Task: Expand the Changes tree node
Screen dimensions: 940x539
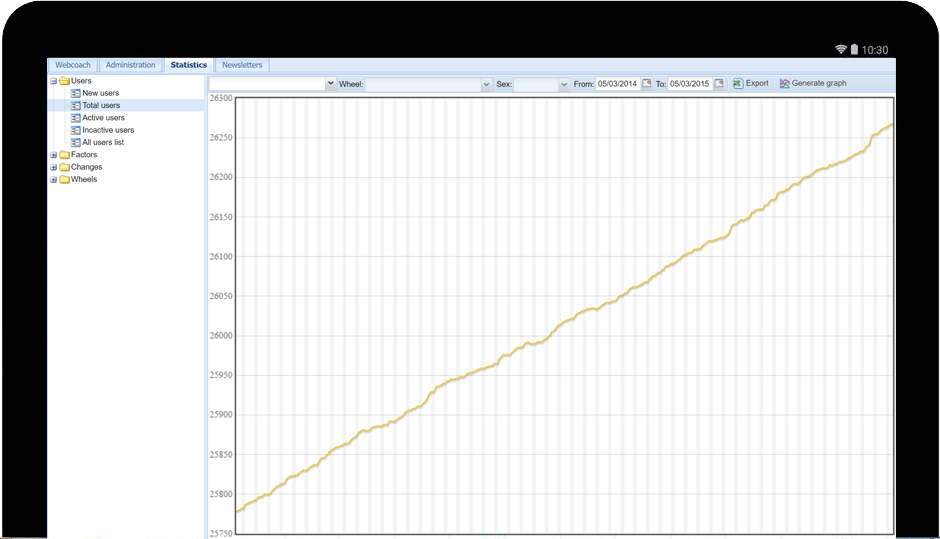Action: (54, 167)
